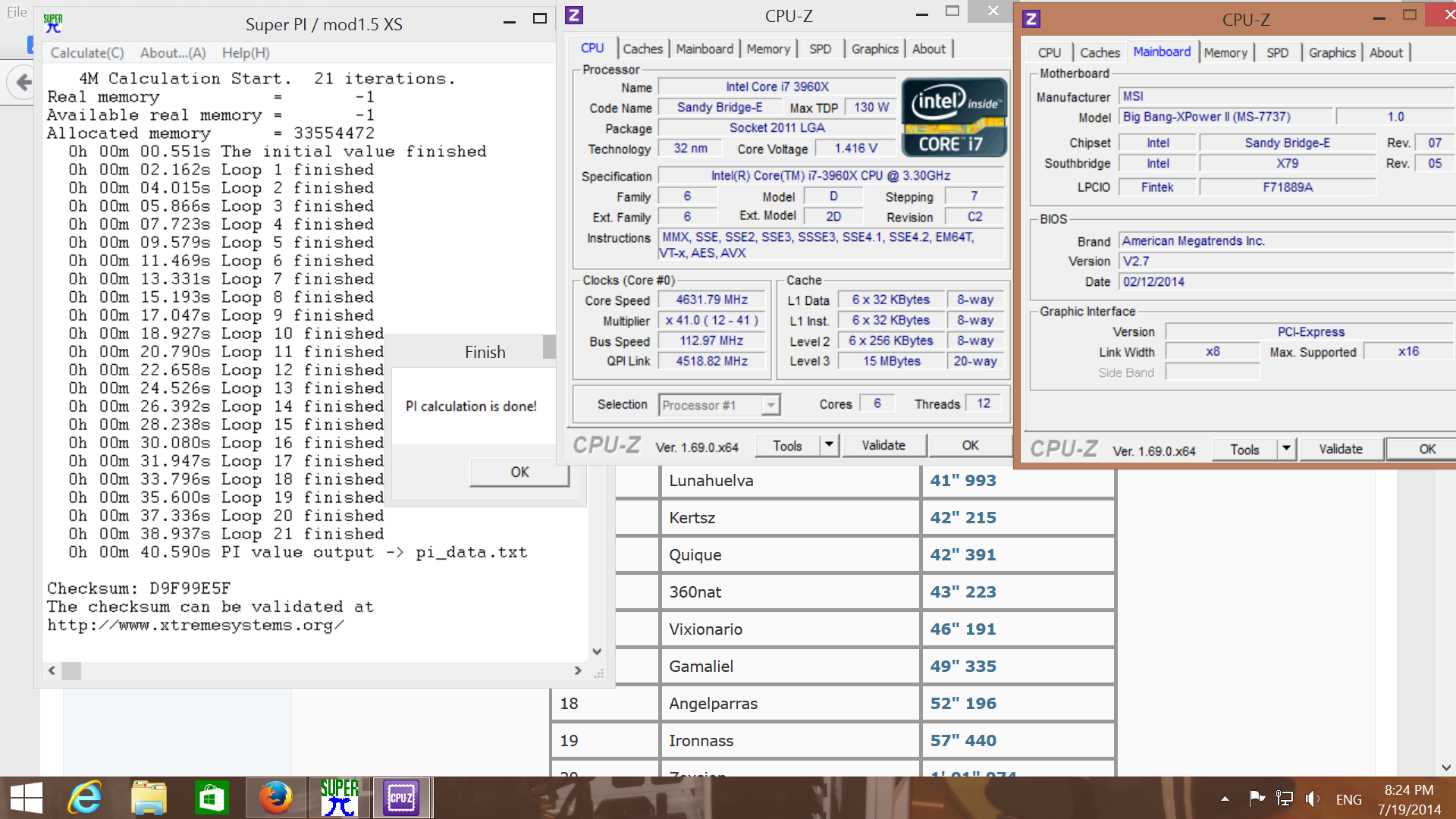The width and height of the screenshot is (1456, 819).
Task: Show hidden system tray icons
Action: (1225, 799)
